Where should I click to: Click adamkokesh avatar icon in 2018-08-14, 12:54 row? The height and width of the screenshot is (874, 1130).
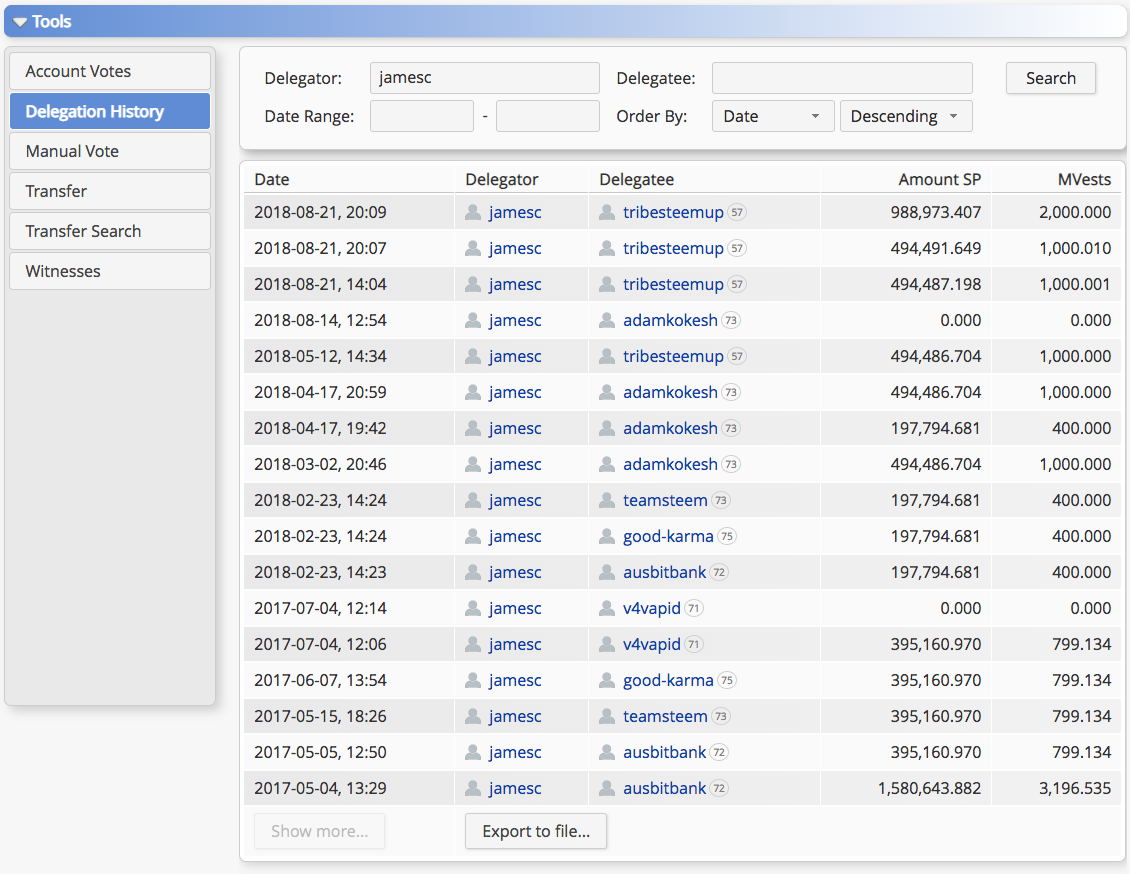point(607,320)
